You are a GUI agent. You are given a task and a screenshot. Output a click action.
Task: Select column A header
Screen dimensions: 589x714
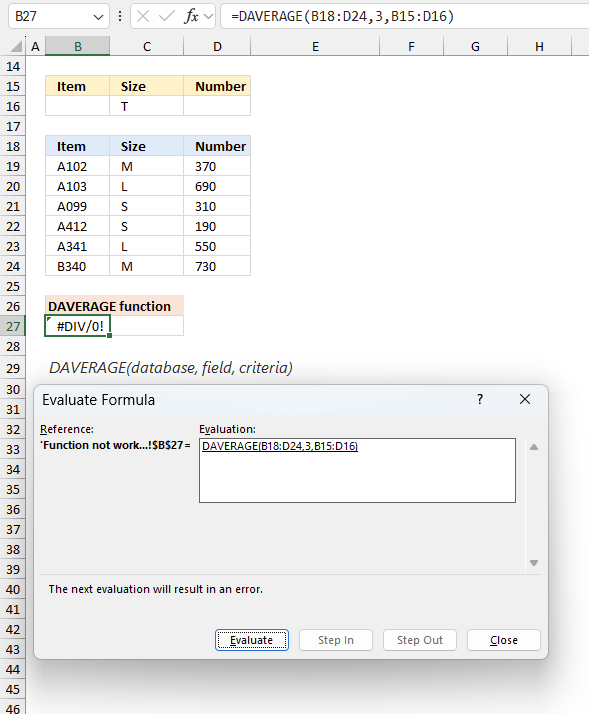coord(35,46)
